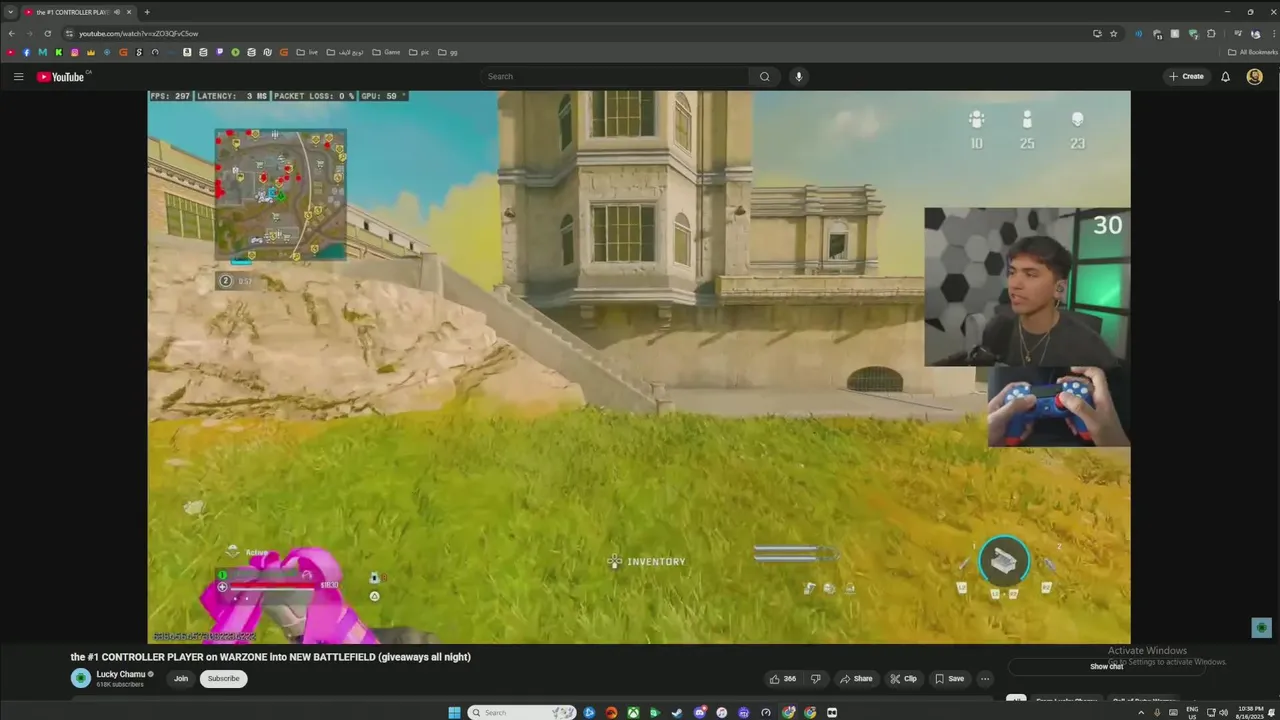Viewport: 1280px width, 720px height.
Task: Open the 'gg' bookmarks folder
Action: coord(448,52)
